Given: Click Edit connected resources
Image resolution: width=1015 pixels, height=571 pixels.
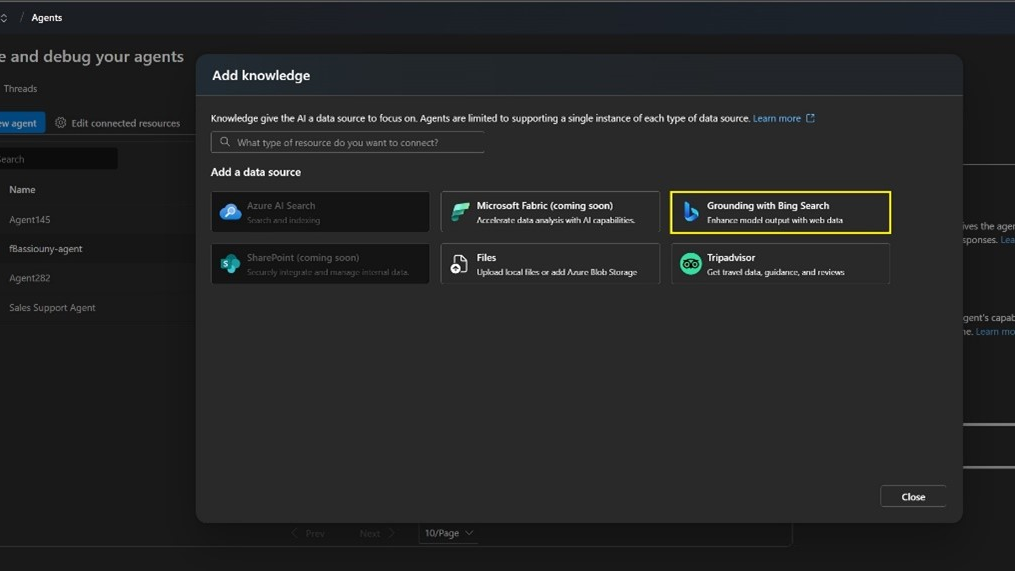Looking at the screenshot, I should point(117,122).
